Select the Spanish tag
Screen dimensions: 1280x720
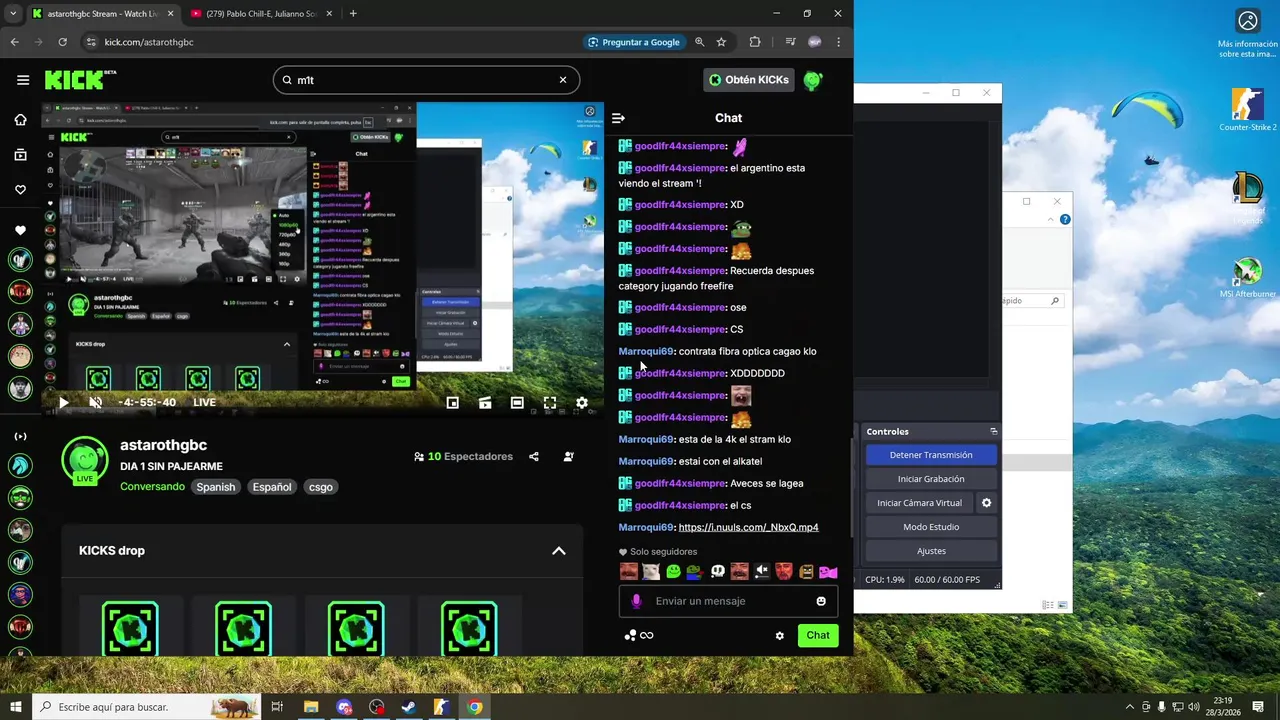(x=216, y=487)
